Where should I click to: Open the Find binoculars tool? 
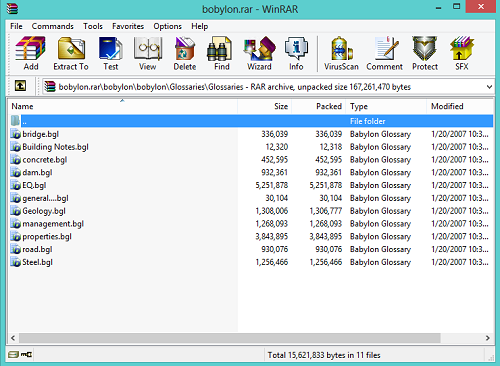tap(222, 53)
